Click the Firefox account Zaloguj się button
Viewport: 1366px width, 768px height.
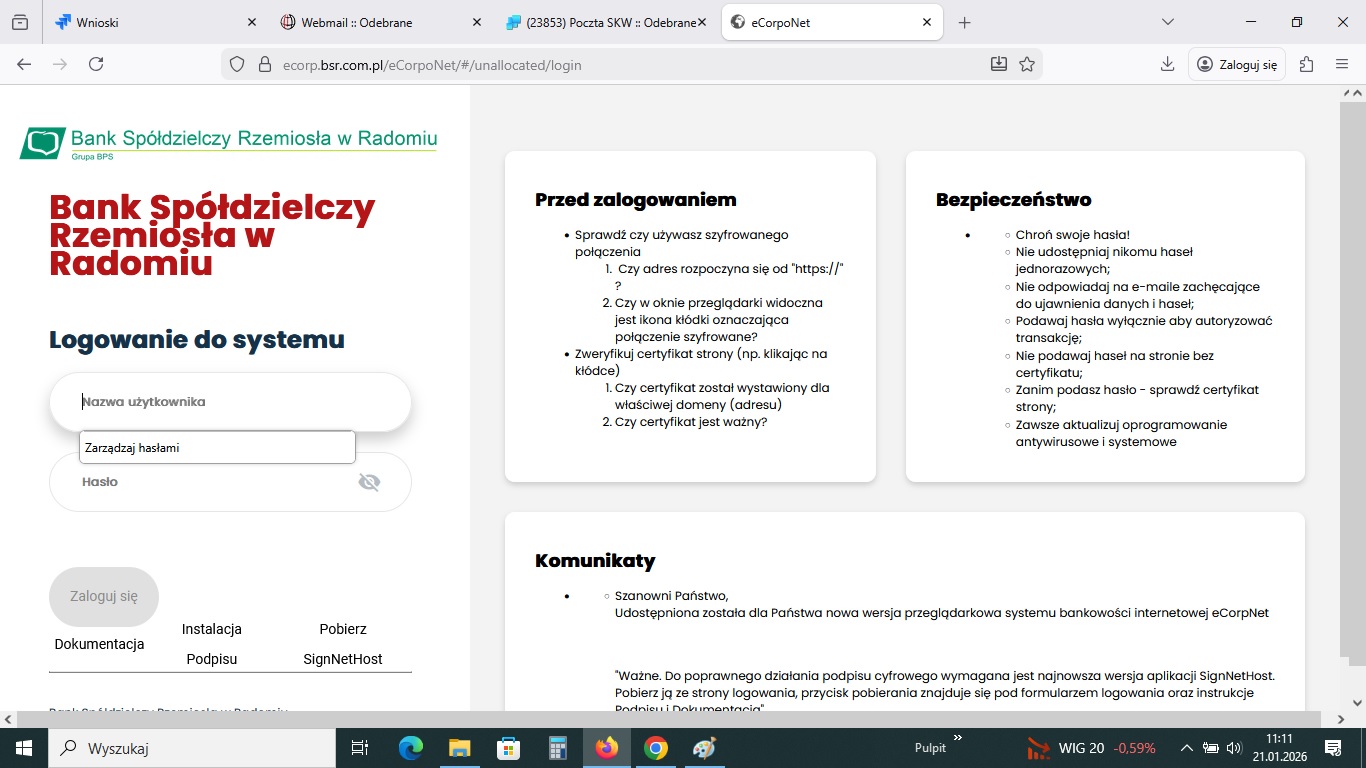(1237, 64)
